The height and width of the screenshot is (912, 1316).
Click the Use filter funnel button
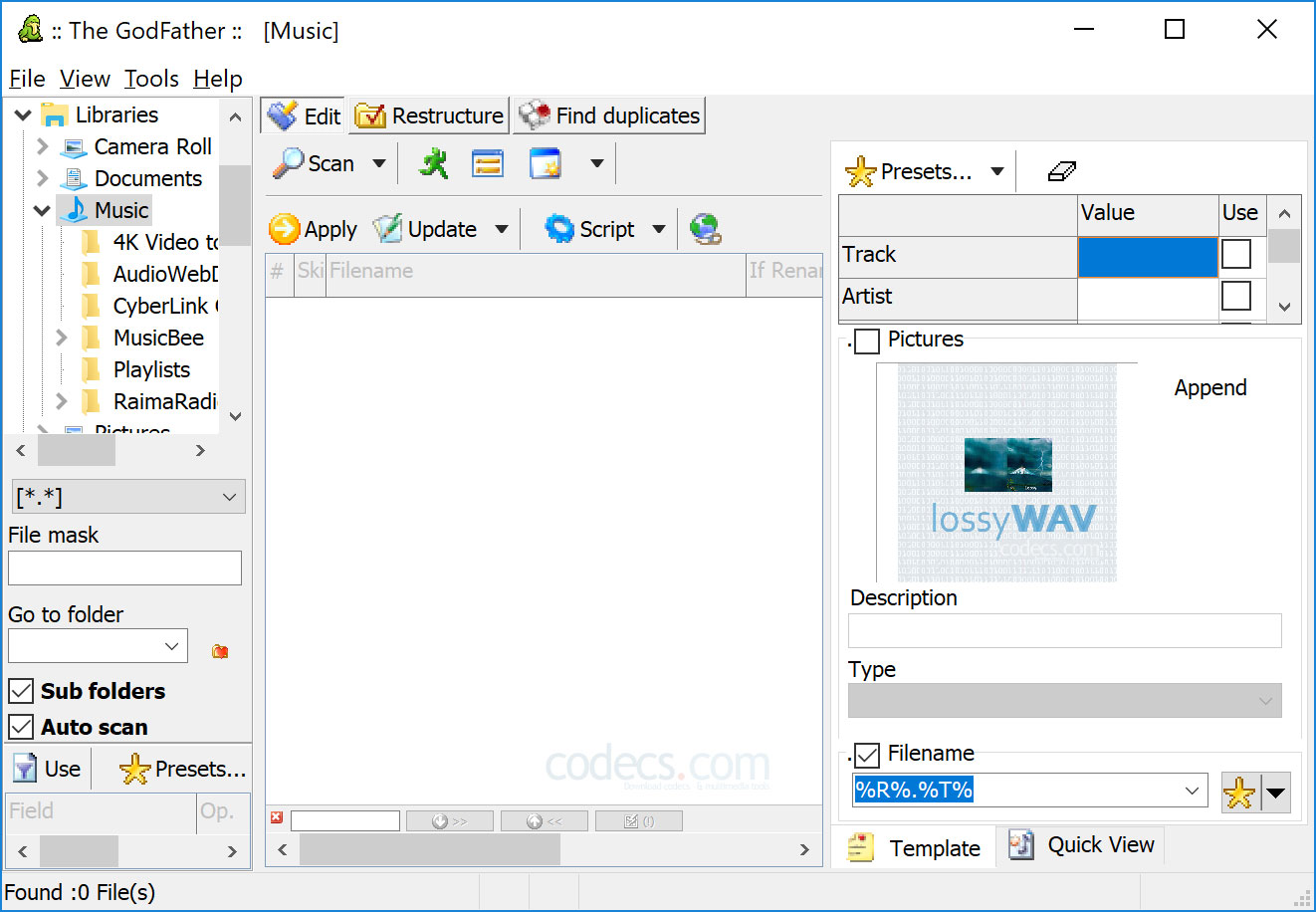click(x=47, y=769)
